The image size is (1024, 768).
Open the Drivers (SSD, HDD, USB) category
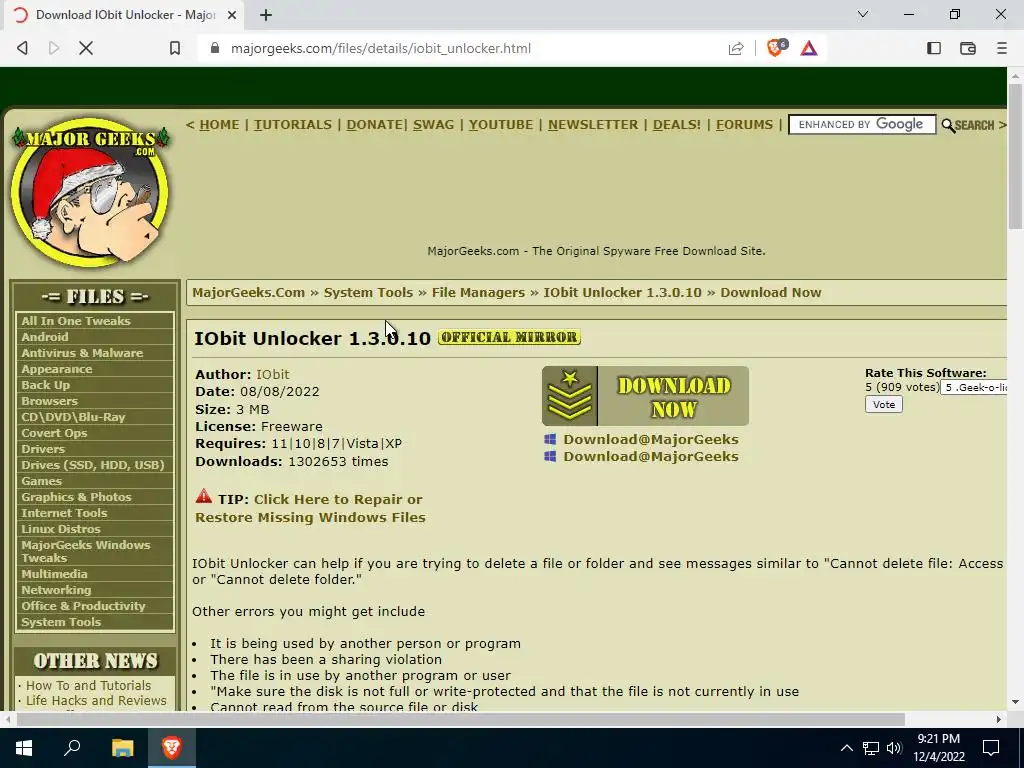(x=94, y=465)
